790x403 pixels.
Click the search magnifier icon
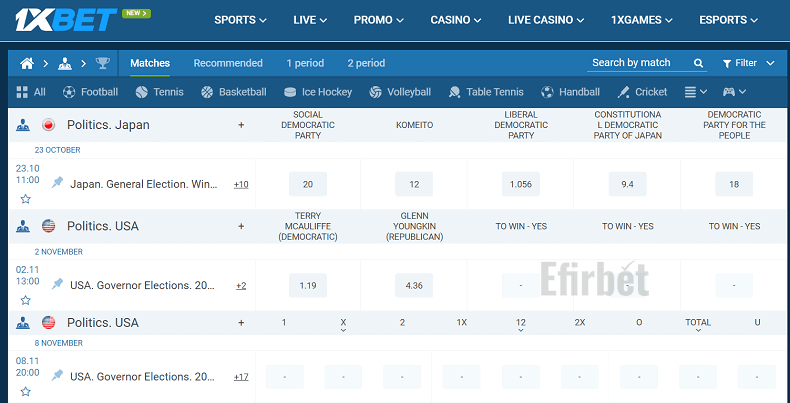tap(698, 63)
